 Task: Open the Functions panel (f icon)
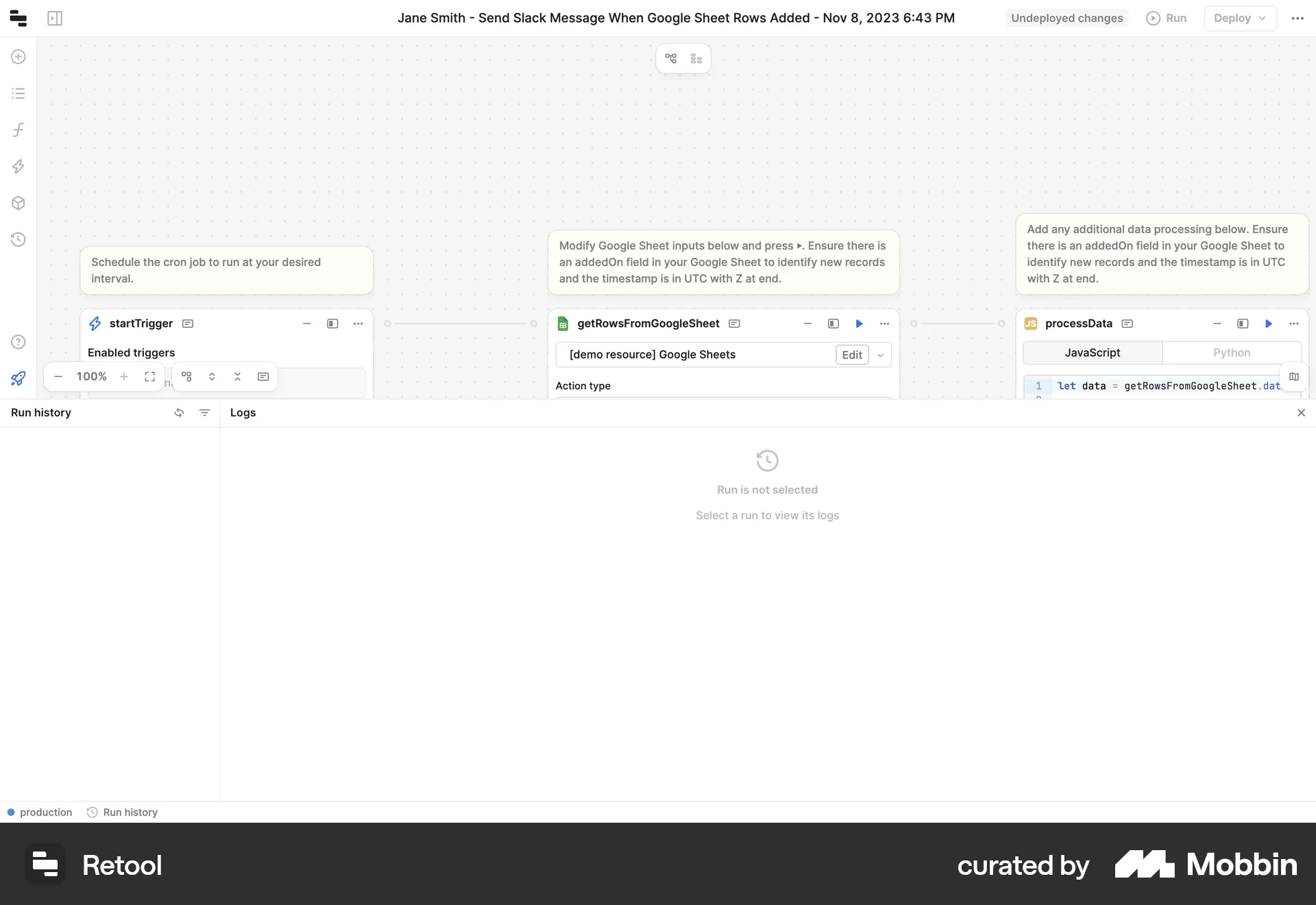pyautogui.click(x=18, y=130)
